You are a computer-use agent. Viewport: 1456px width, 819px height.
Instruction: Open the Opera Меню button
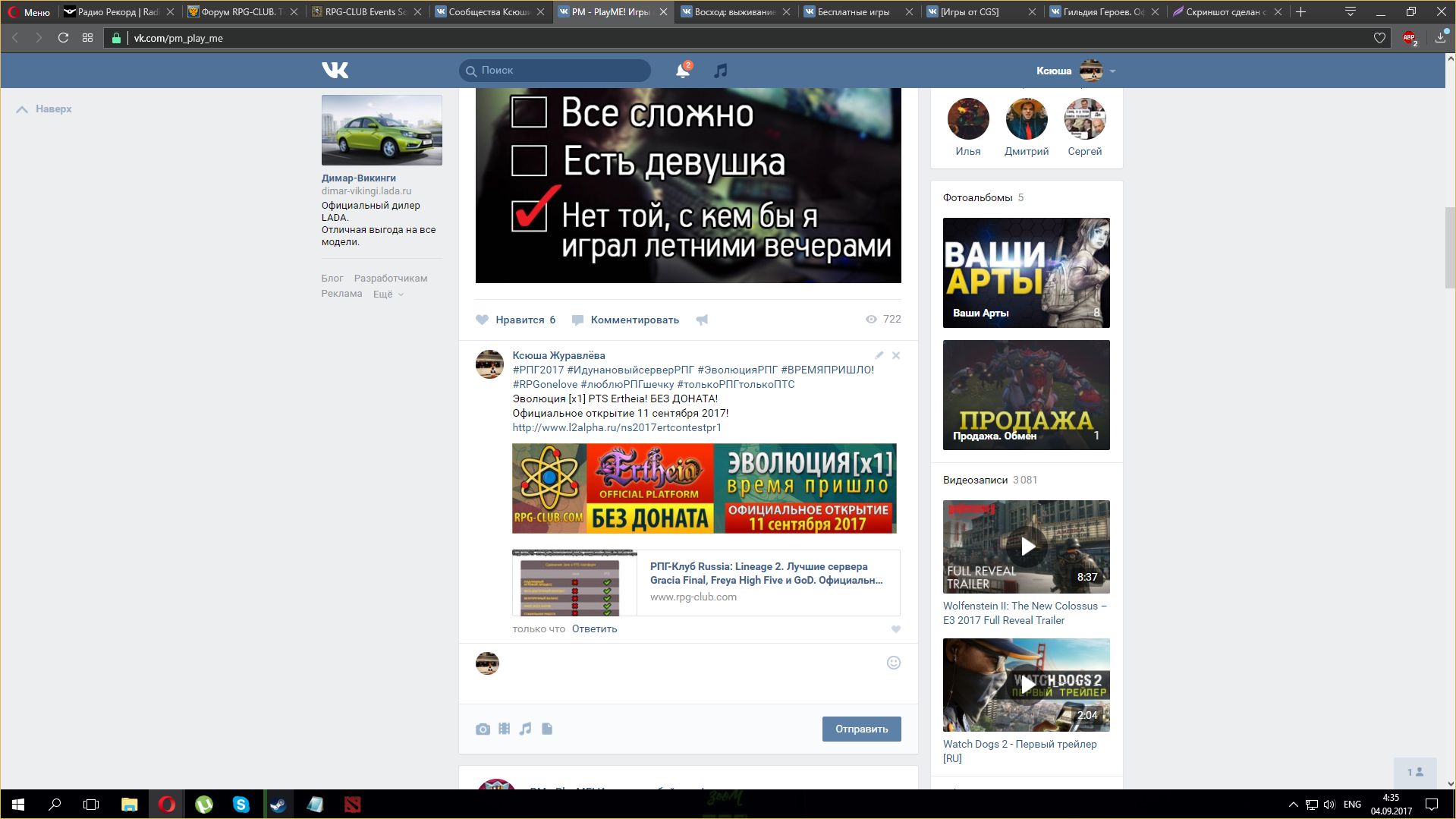(29, 12)
